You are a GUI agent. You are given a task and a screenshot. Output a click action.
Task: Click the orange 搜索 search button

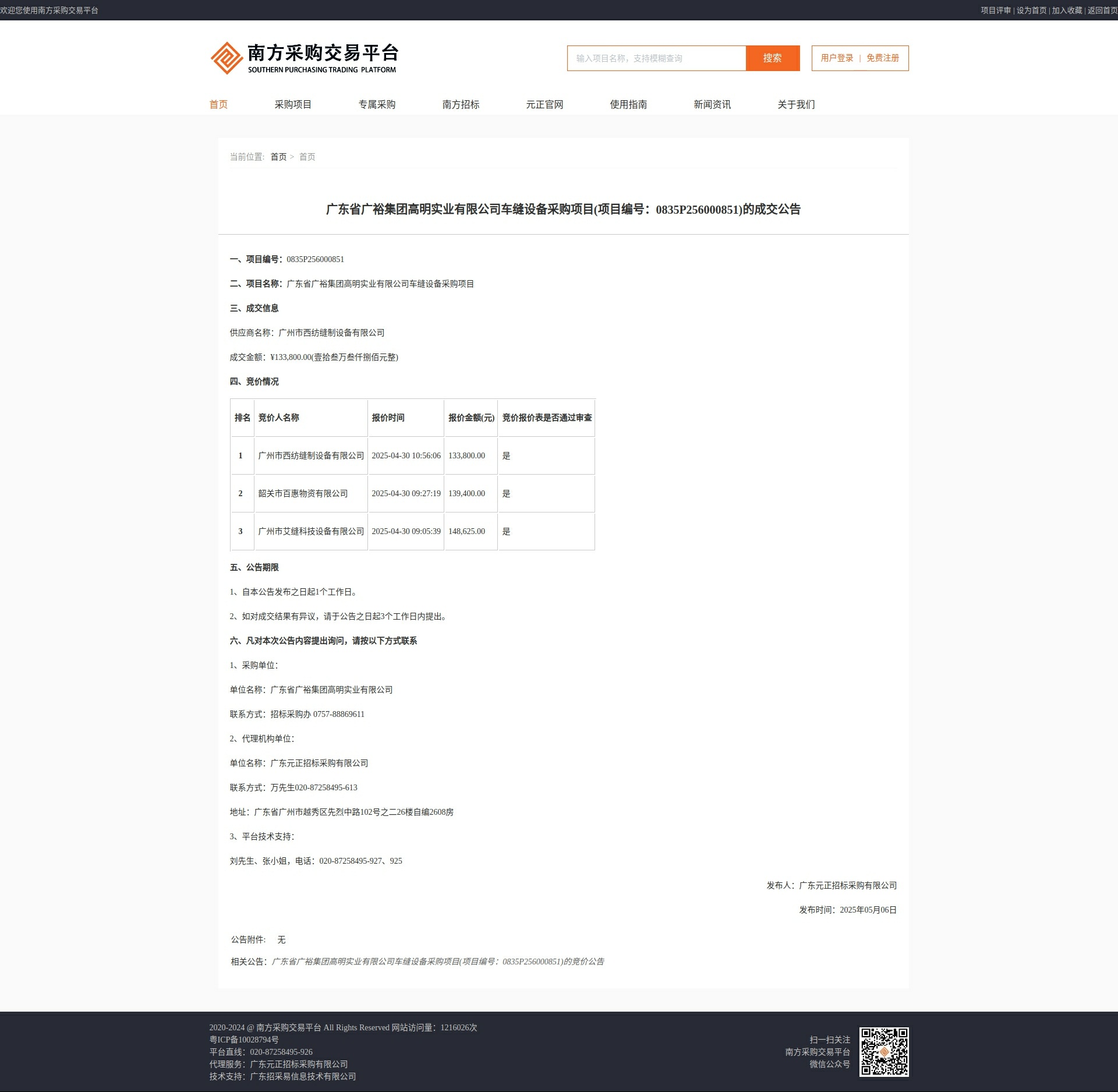(773, 58)
